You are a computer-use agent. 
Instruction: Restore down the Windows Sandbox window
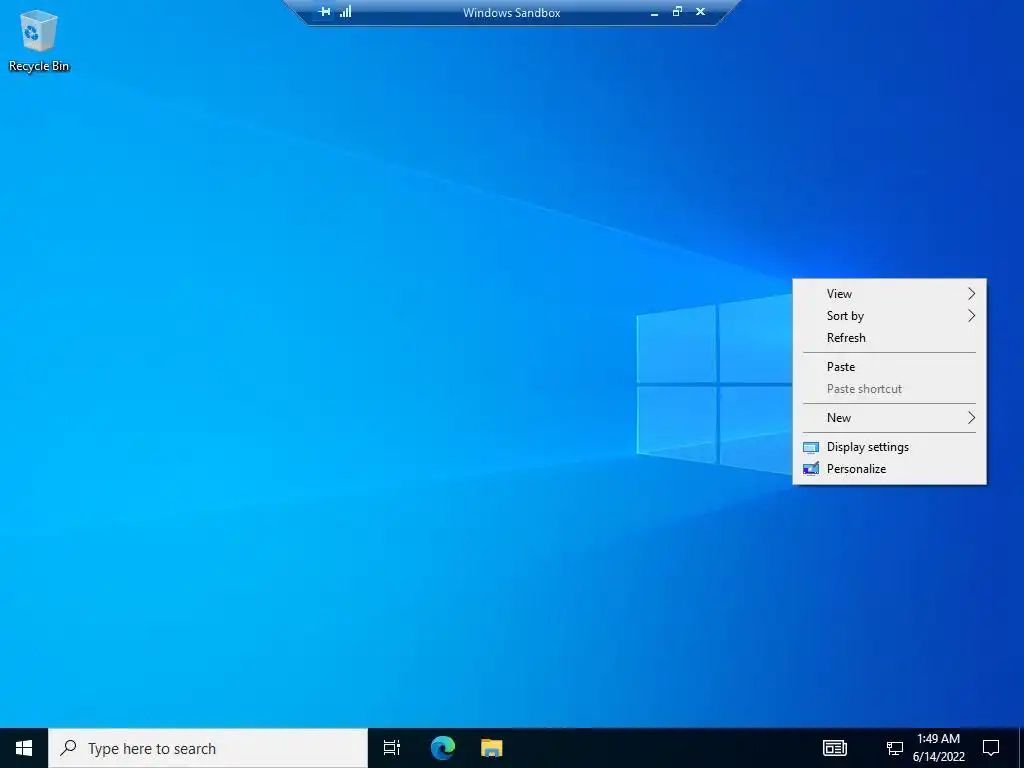[677, 12]
